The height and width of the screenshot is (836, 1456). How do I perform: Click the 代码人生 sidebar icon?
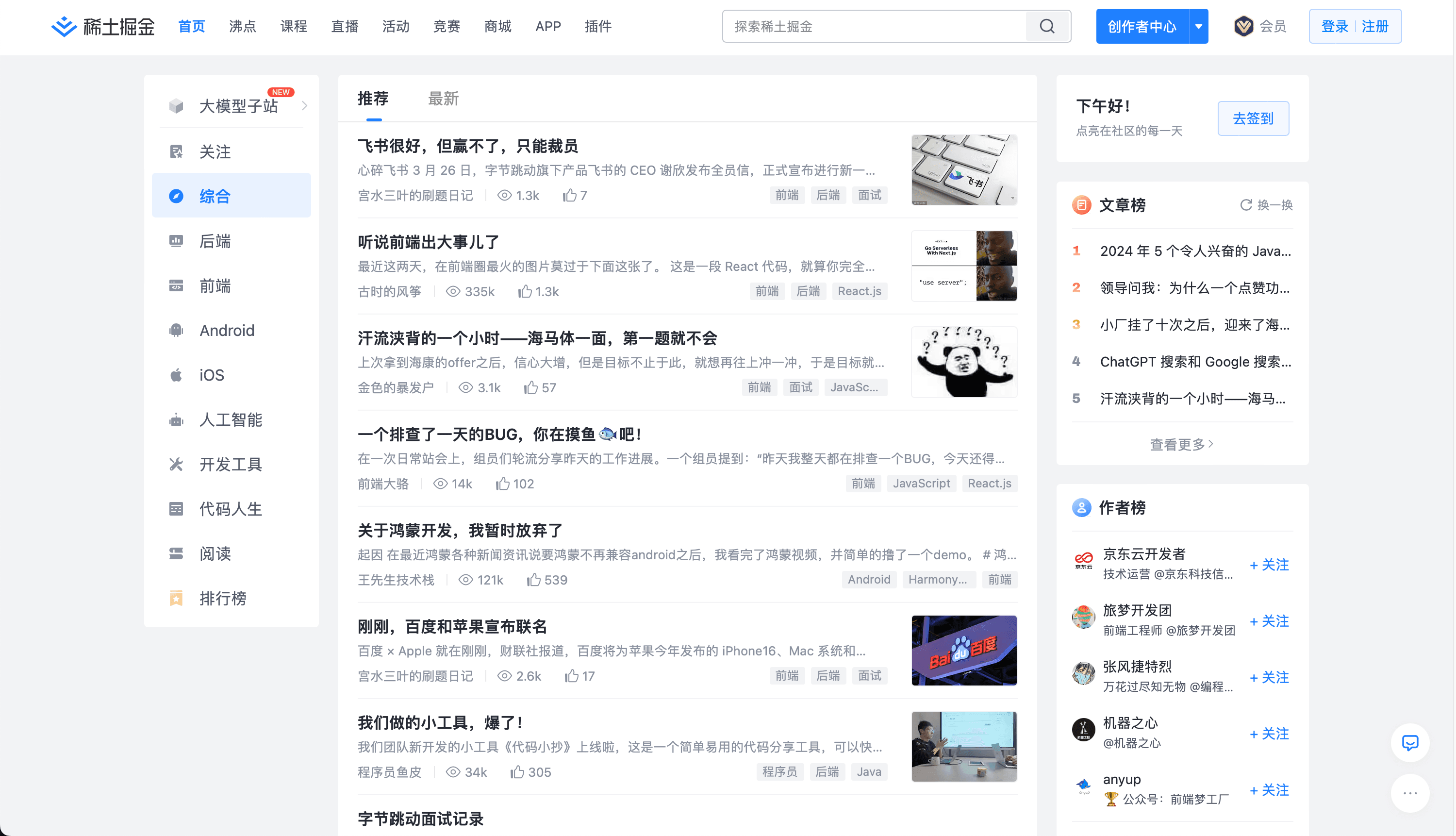coord(176,509)
